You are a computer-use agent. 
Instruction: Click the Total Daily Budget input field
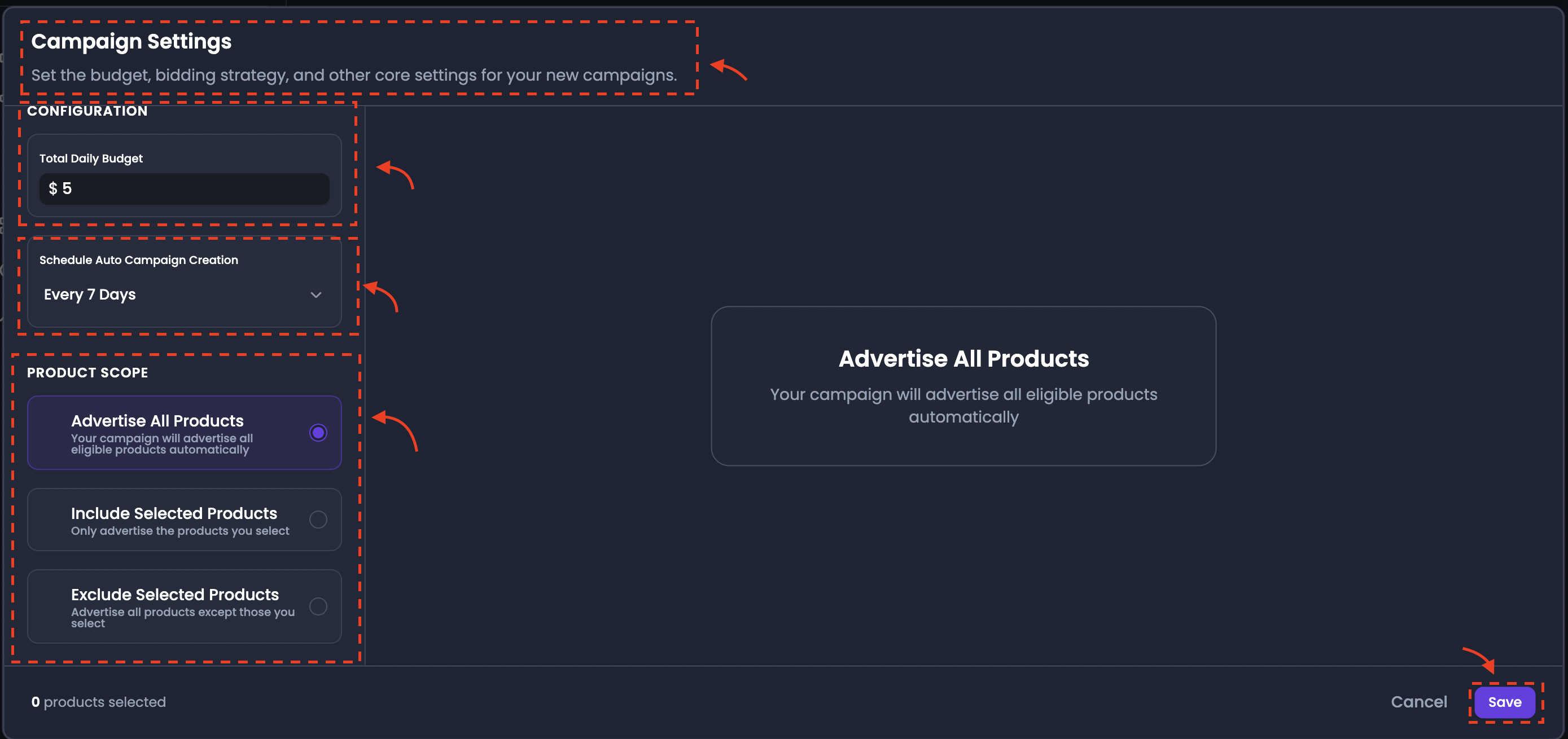[185, 189]
